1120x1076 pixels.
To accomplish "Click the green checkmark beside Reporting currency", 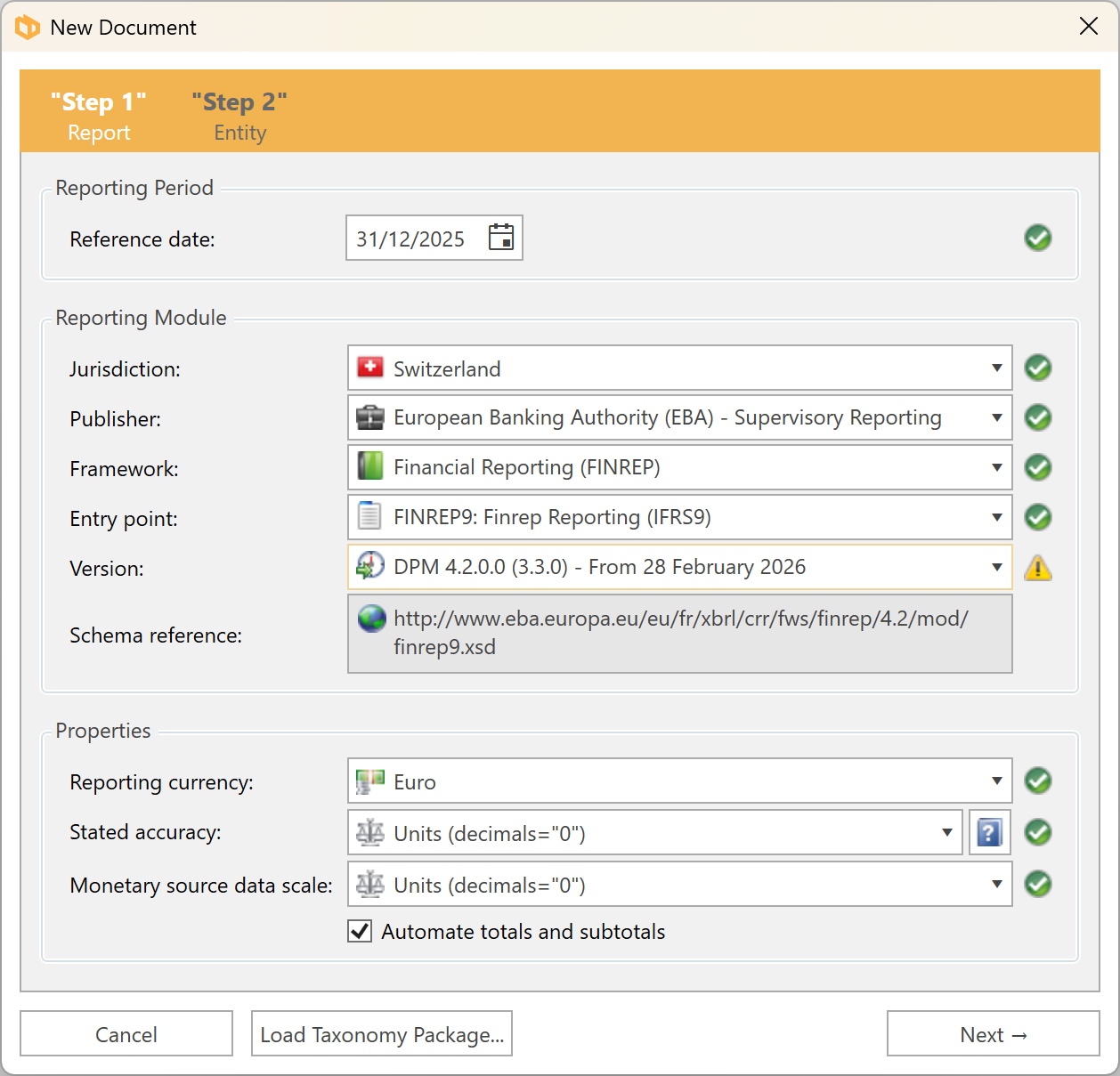I will pyautogui.click(x=1038, y=781).
